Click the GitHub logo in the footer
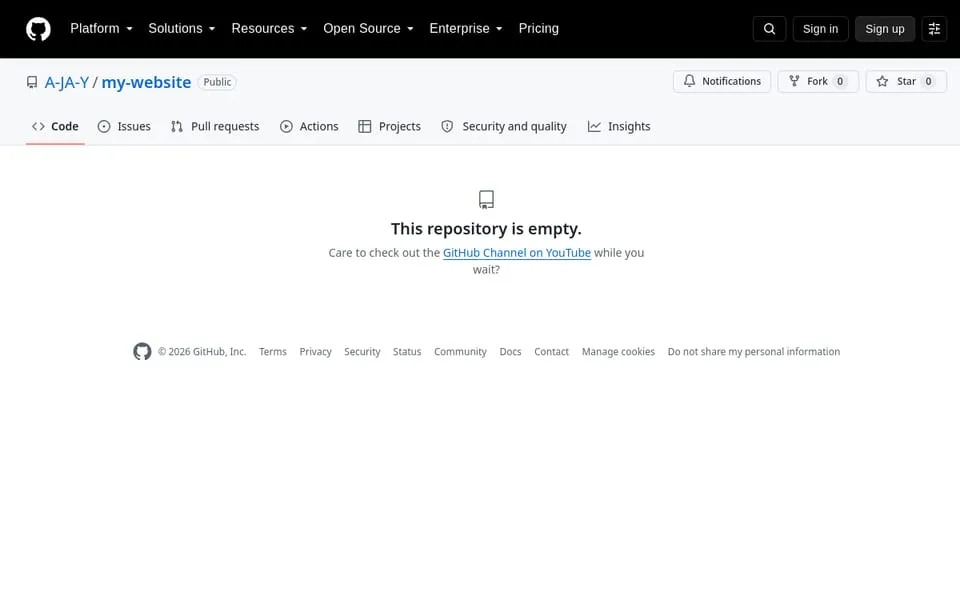This screenshot has width=960, height=600. pyautogui.click(x=142, y=351)
